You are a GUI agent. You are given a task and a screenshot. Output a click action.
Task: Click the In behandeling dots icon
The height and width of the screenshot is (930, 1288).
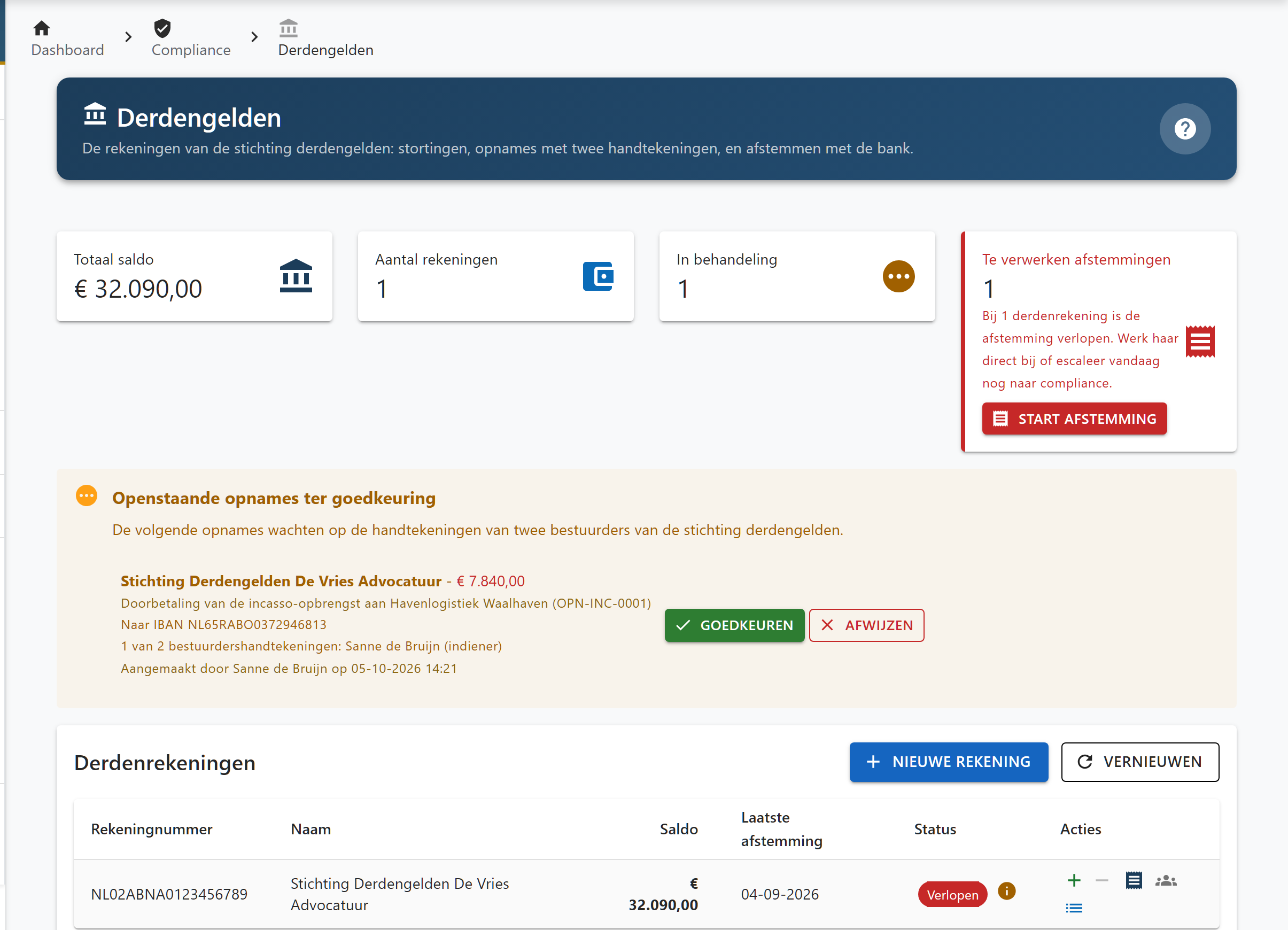coord(898,277)
